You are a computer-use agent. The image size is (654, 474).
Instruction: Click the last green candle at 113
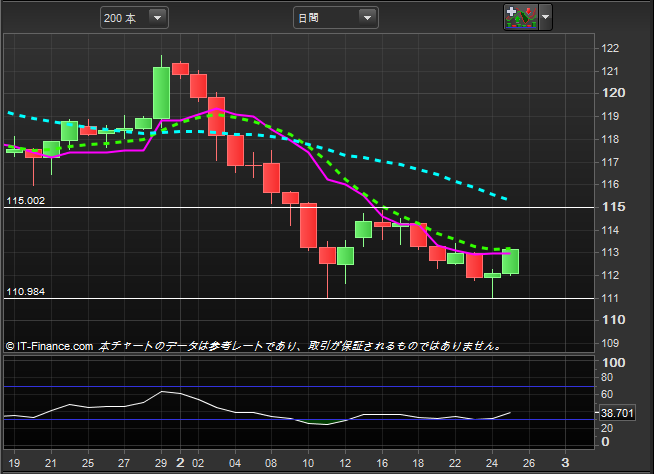(511, 262)
